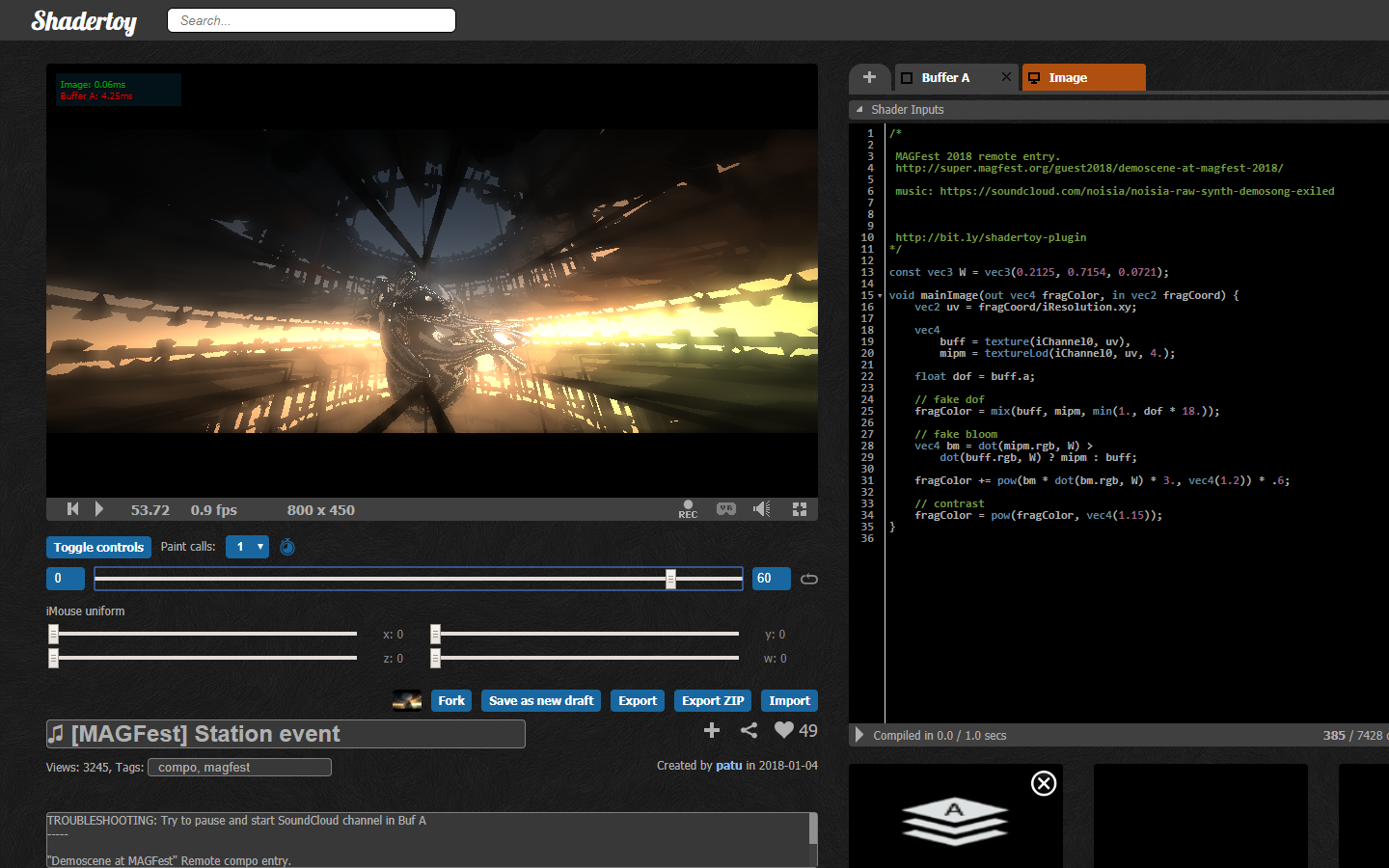1389x868 pixels.
Task: Enter fullscreen for shader preview
Action: (x=800, y=509)
